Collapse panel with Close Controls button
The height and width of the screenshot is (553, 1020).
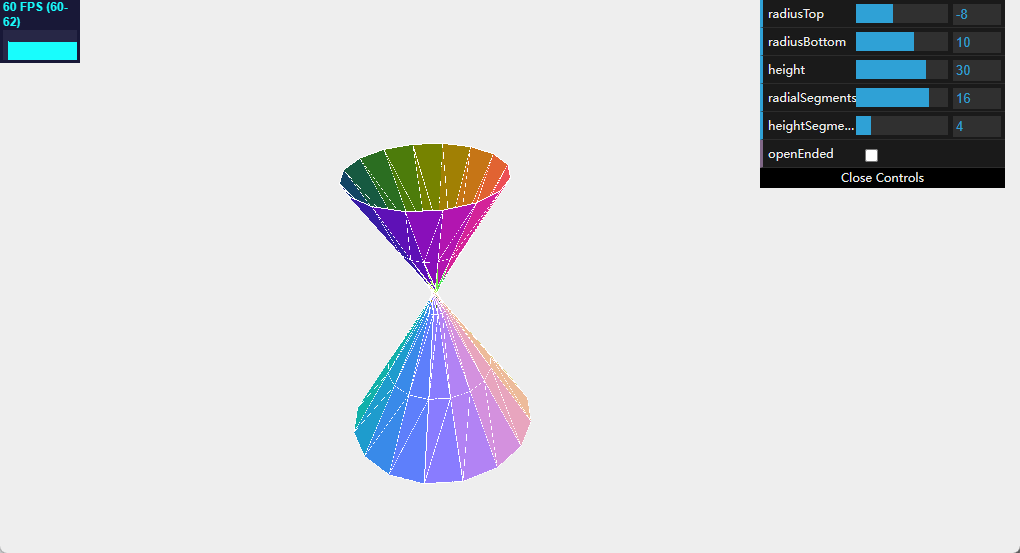click(882, 178)
